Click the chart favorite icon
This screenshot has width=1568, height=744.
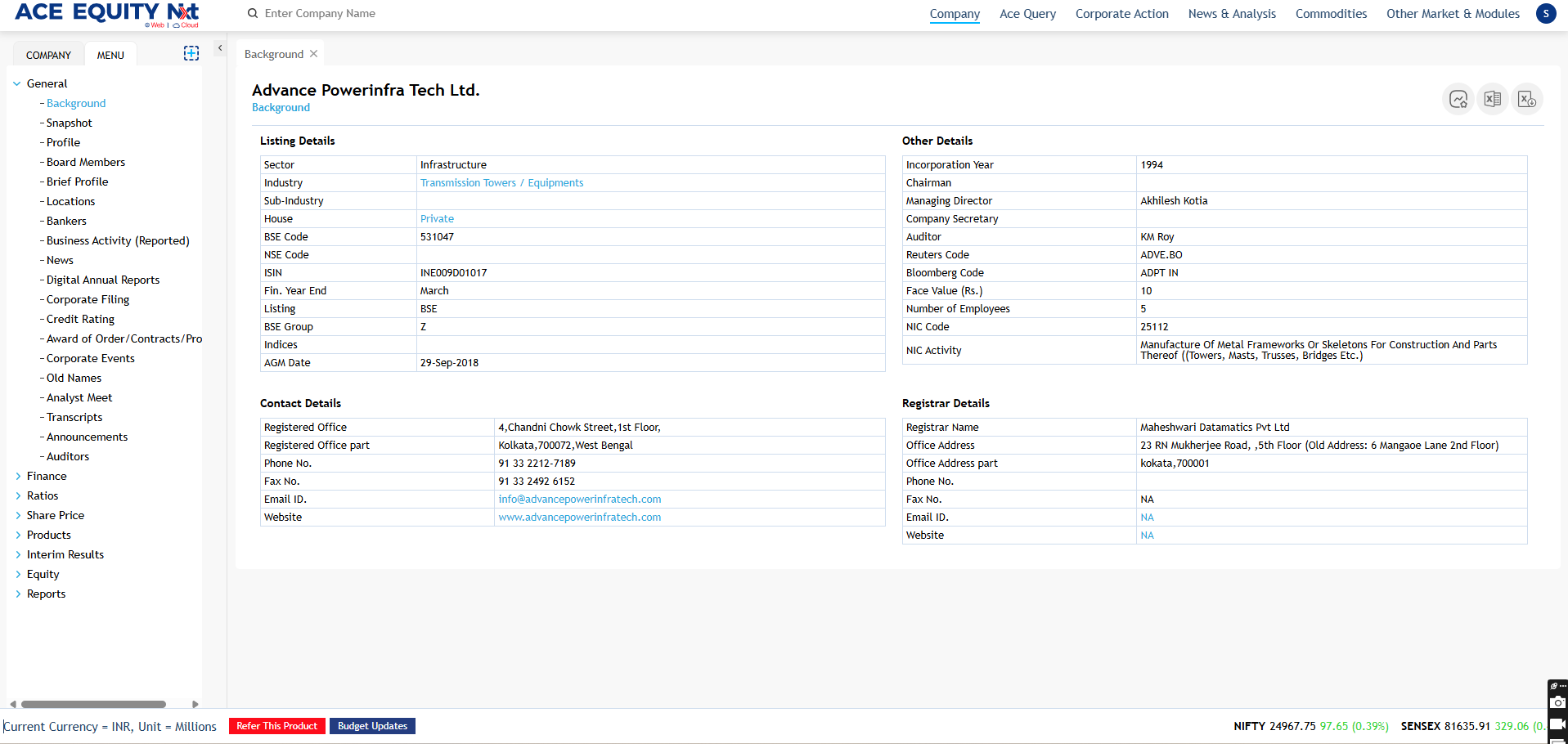1458,100
